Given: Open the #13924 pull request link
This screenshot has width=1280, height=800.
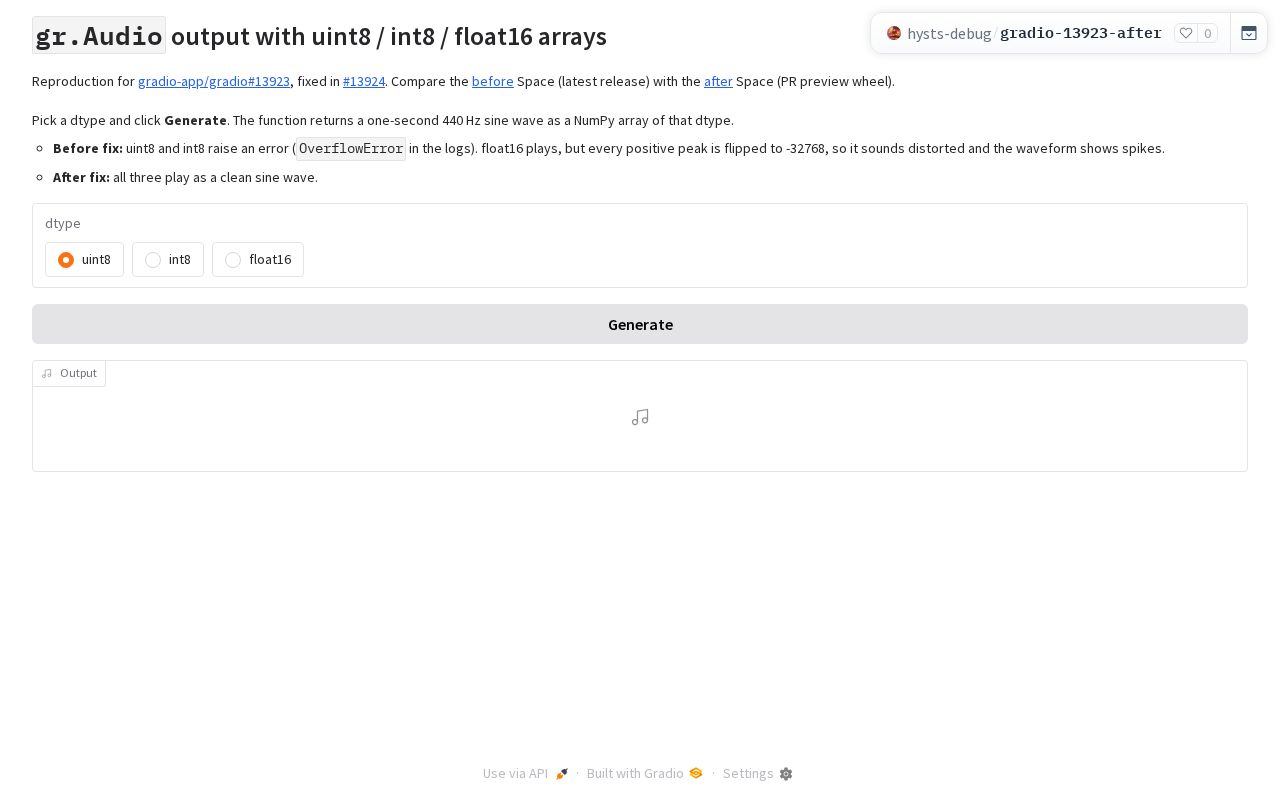Looking at the screenshot, I should click(364, 82).
